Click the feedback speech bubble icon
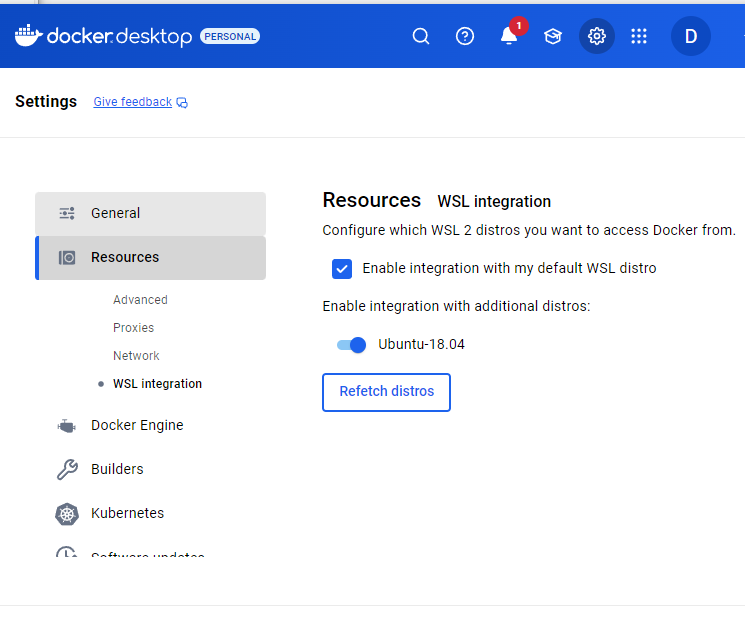Screen dimensions: 745x617 [182, 103]
